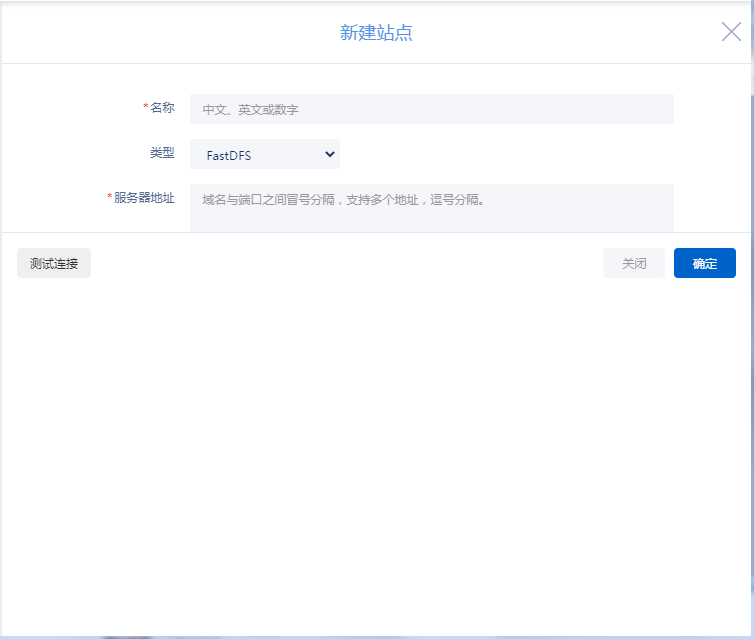Focus the 服务器地址 server address textarea
The height and width of the screenshot is (639, 754).
pos(431,207)
